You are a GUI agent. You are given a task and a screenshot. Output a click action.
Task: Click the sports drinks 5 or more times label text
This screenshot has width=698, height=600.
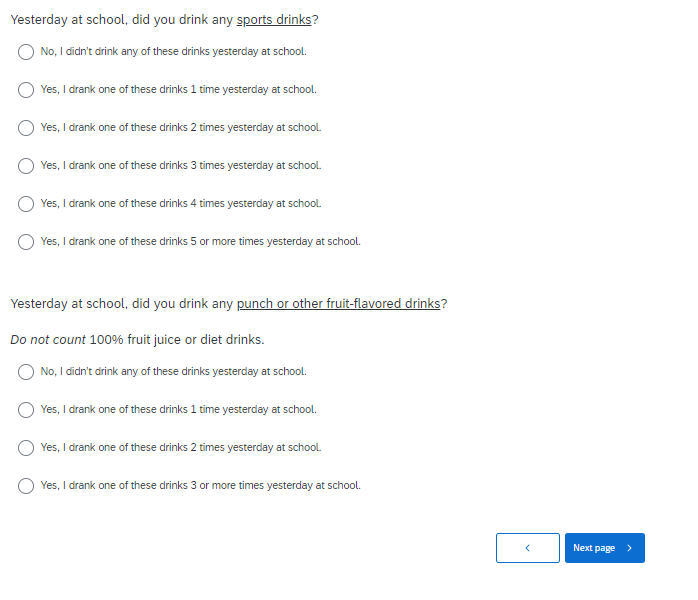point(200,242)
